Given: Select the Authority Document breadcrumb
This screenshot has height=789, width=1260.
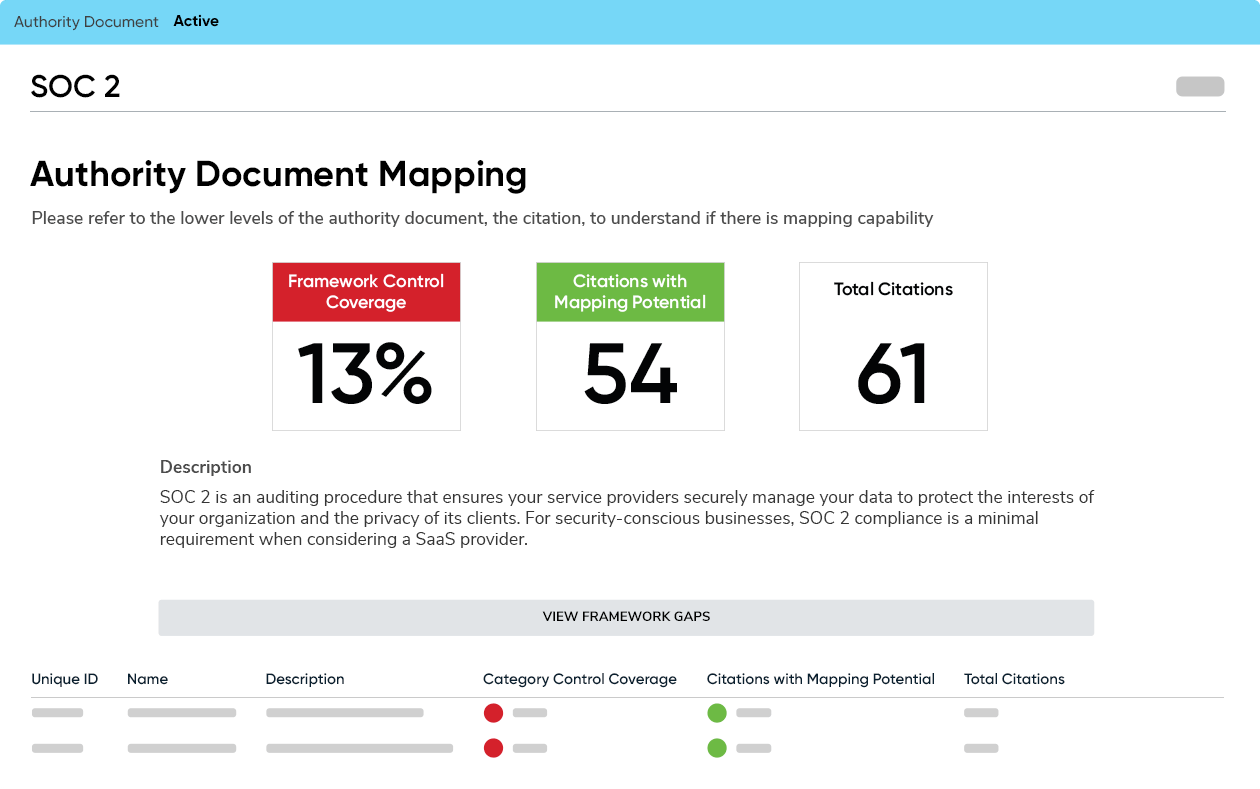Looking at the screenshot, I should click(x=86, y=21).
